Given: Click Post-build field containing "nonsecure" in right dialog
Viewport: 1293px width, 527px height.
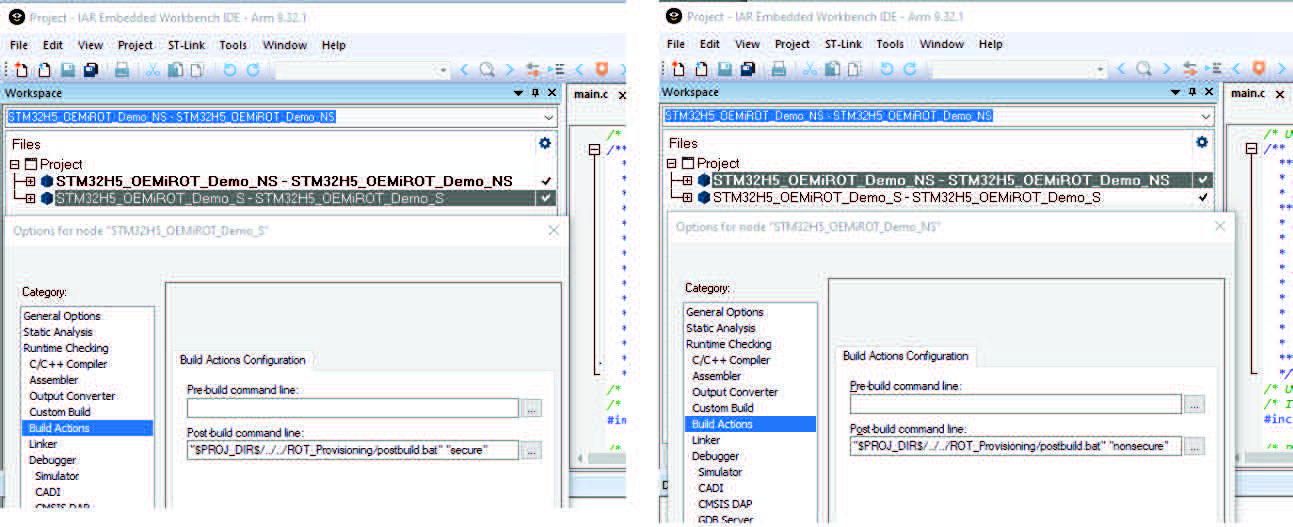Looking at the screenshot, I should 1015,446.
